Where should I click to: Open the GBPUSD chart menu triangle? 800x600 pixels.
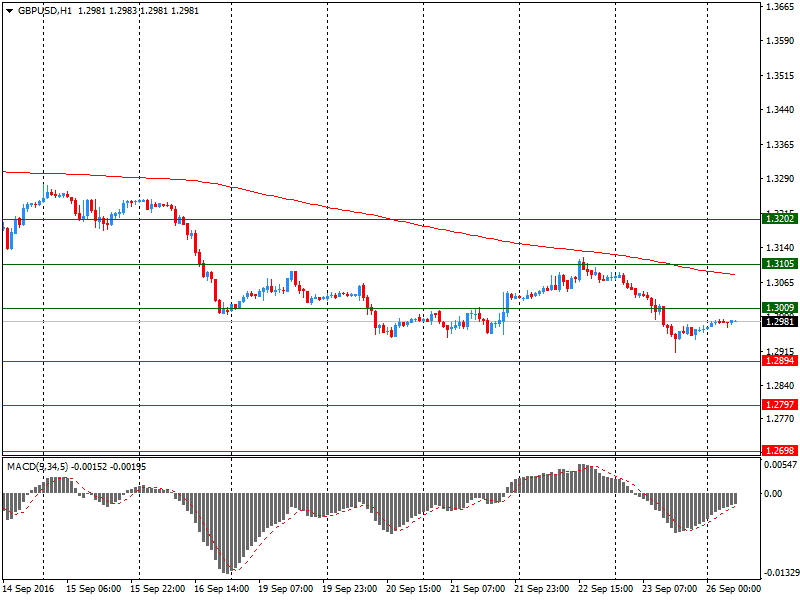point(9,11)
